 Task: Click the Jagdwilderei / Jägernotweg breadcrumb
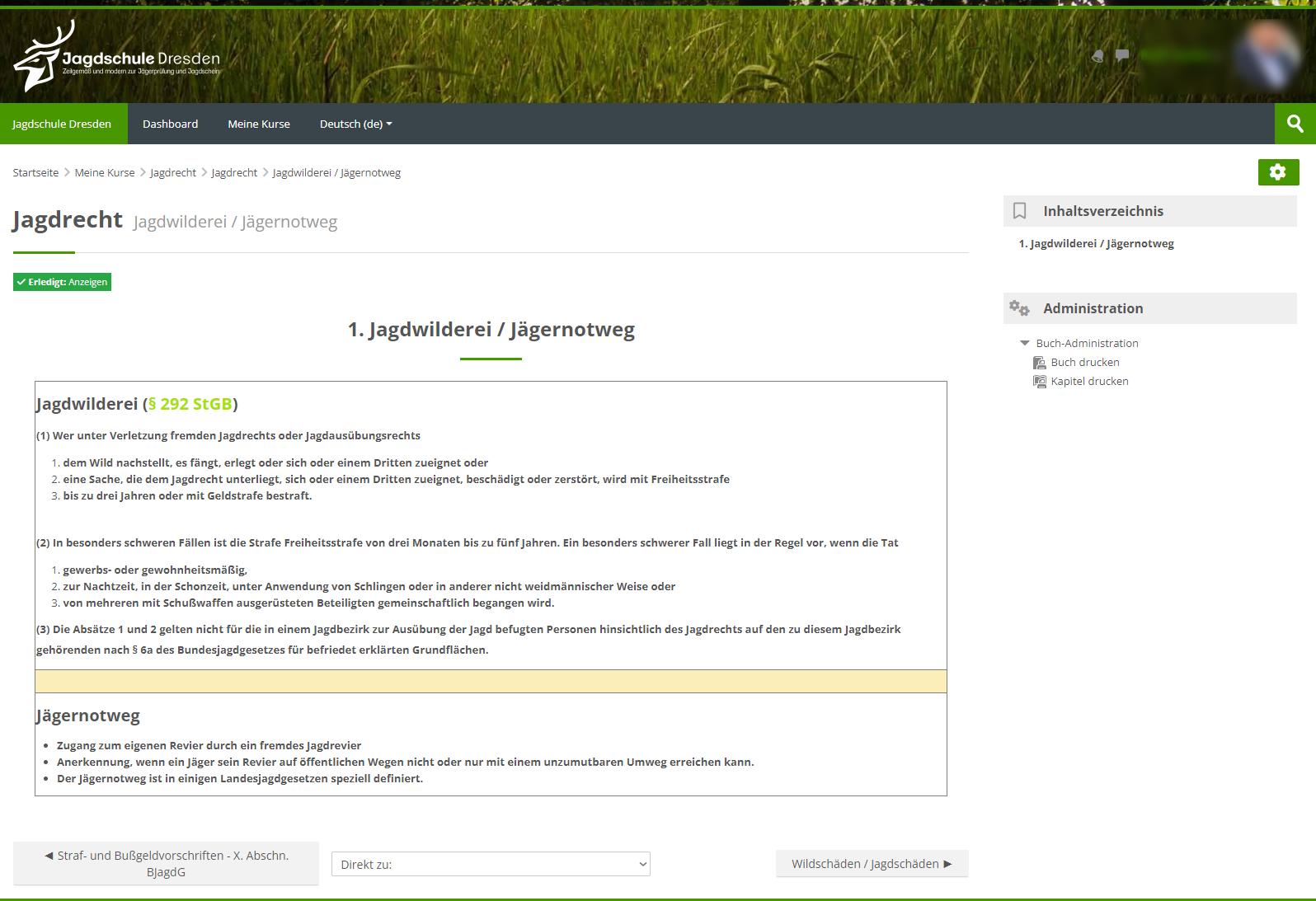click(336, 172)
